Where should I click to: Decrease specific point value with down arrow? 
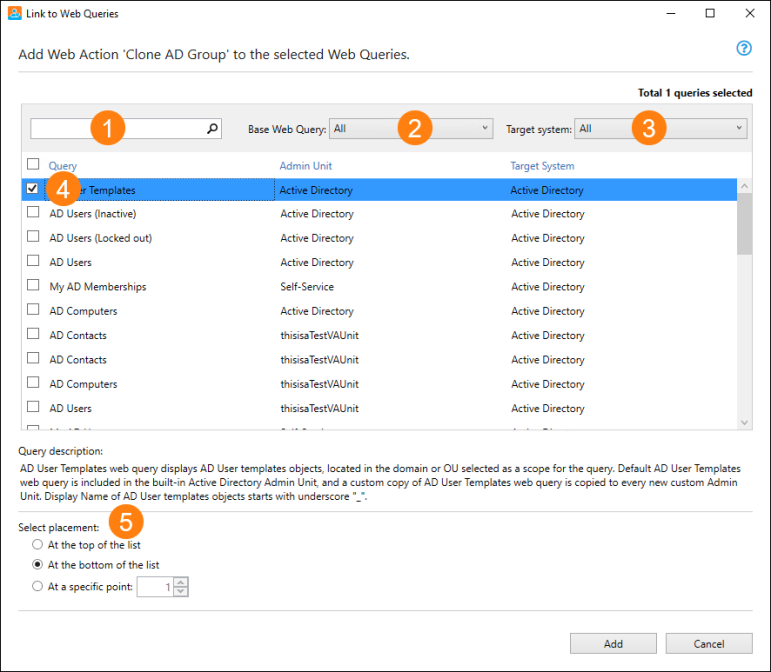tap(181, 591)
